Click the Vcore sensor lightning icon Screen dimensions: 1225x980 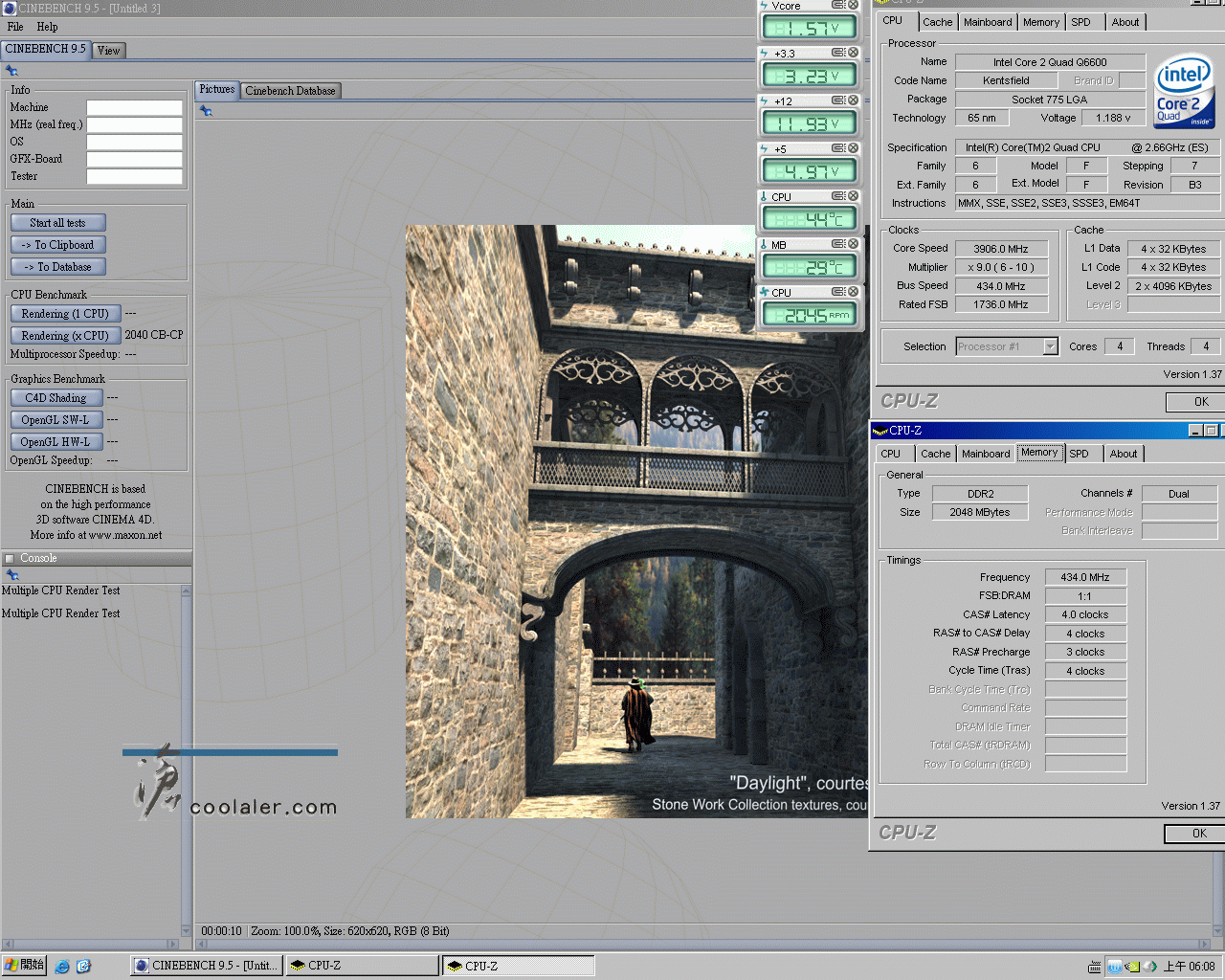[x=764, y=6]
